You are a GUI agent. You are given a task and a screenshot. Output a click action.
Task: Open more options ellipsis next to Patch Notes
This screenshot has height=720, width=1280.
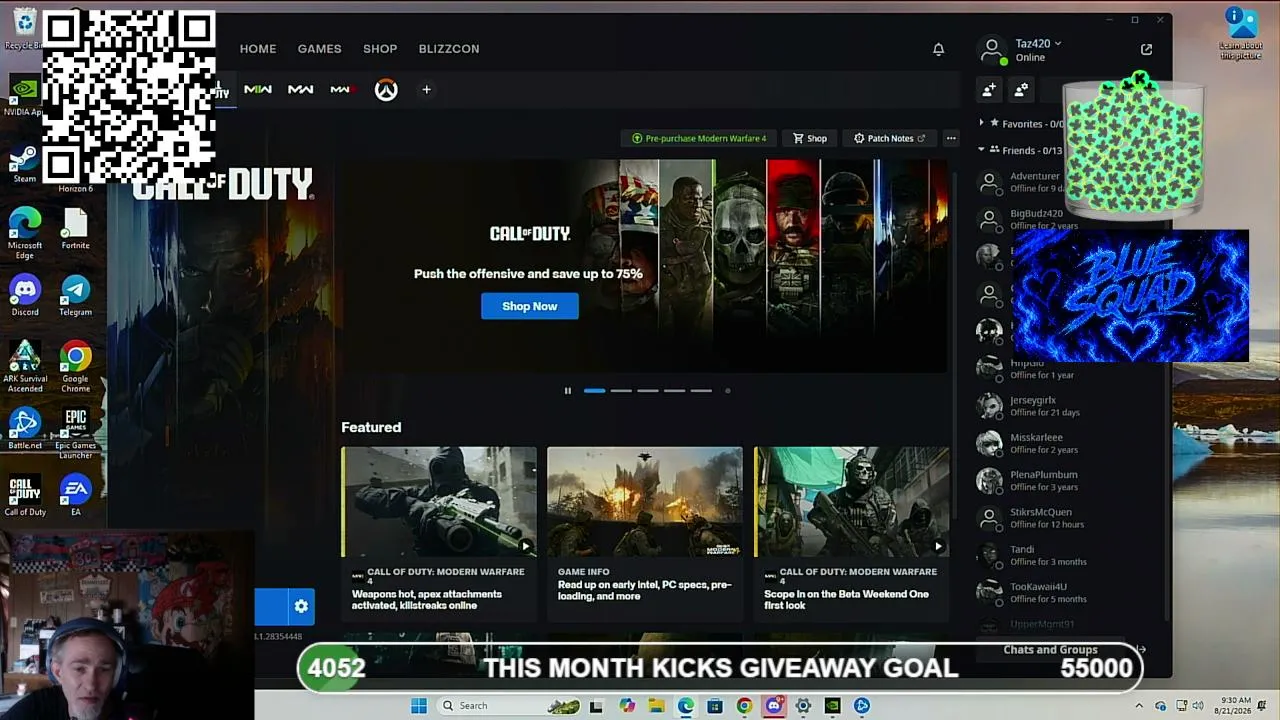tap(951, 138)
